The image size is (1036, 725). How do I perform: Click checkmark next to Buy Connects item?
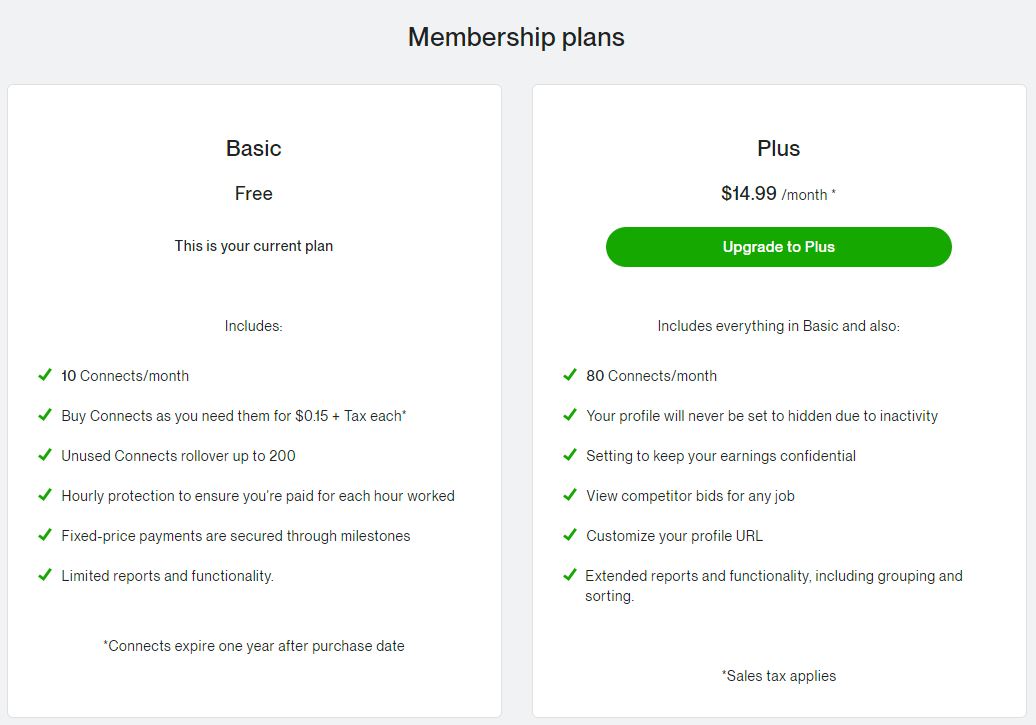(45, 415)
